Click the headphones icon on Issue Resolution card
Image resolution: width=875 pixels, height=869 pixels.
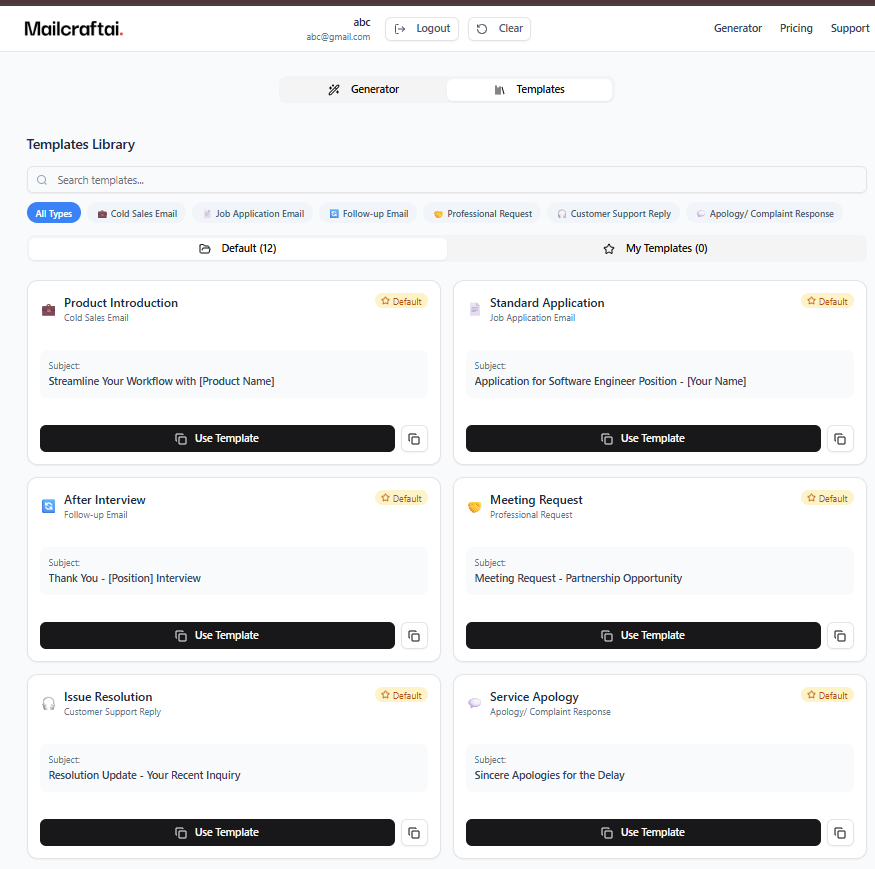48,704
